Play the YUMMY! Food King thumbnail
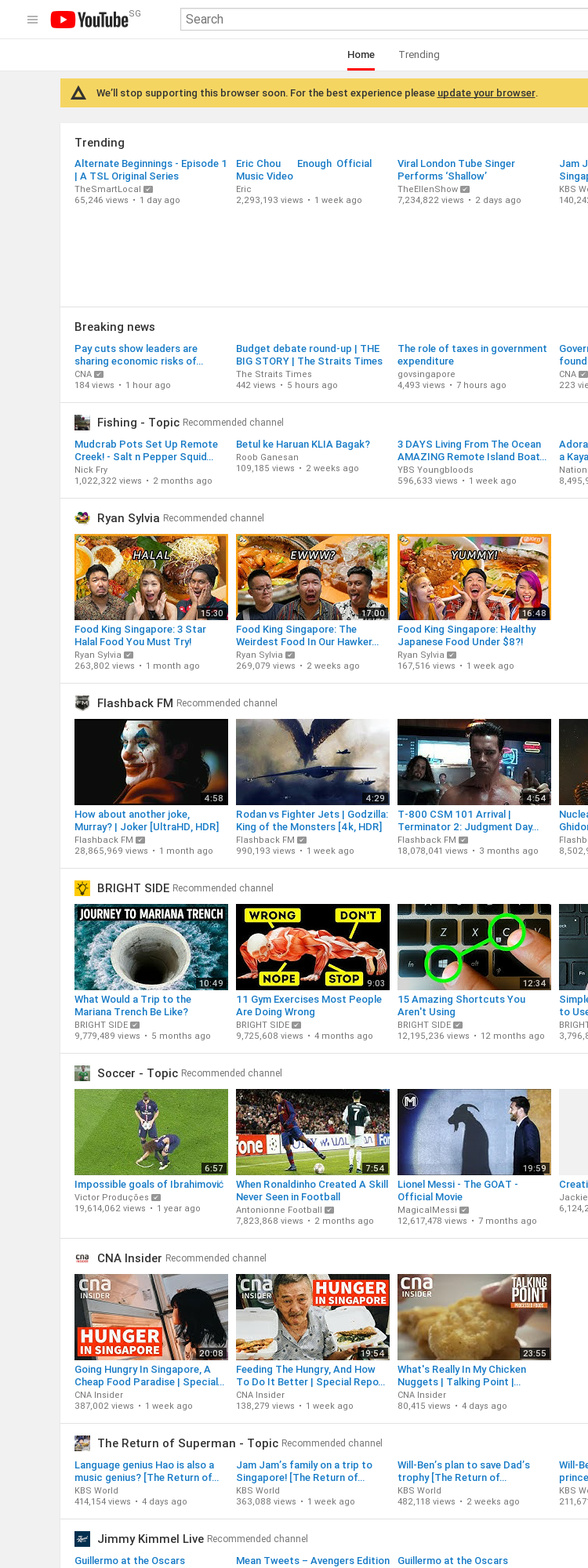588x1568 pixels. coord(474,577)
